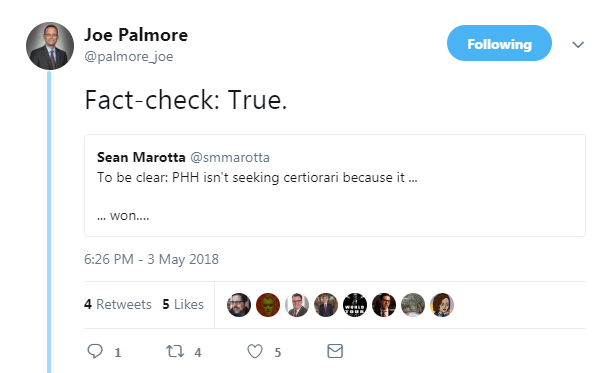The height and width of the screenshot is (373, 607).
Task: Open the red-toned liker avatar
Action: (x=268, y=305)
